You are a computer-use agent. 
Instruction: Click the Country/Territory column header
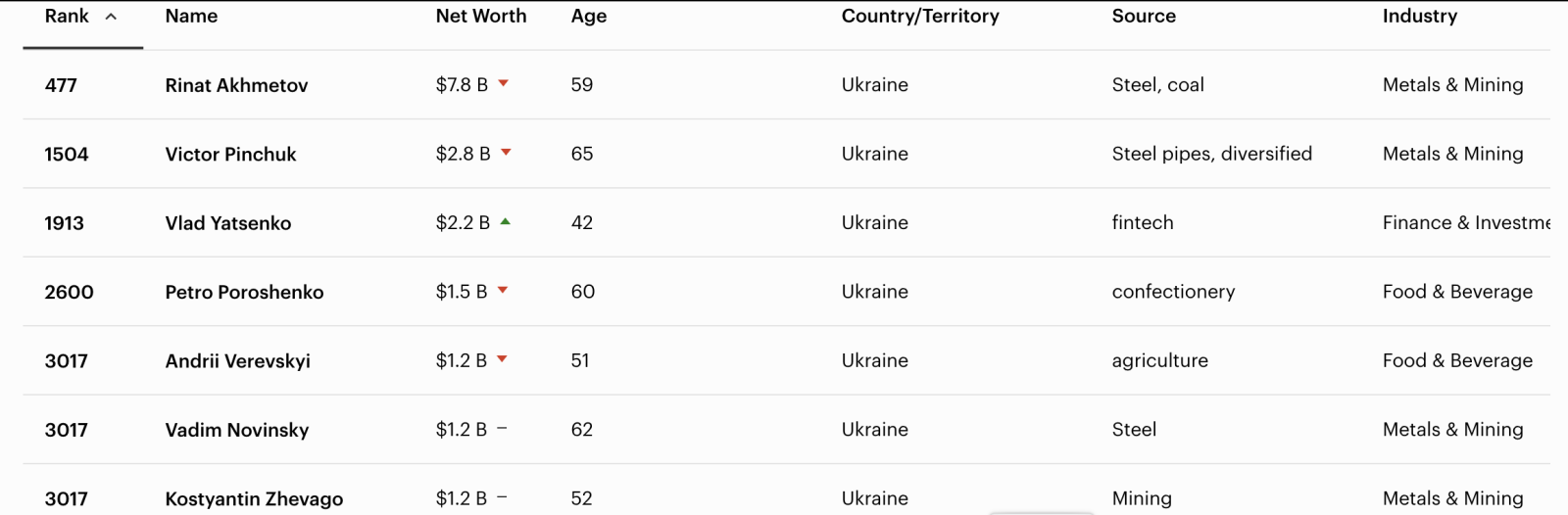[919, 17]
